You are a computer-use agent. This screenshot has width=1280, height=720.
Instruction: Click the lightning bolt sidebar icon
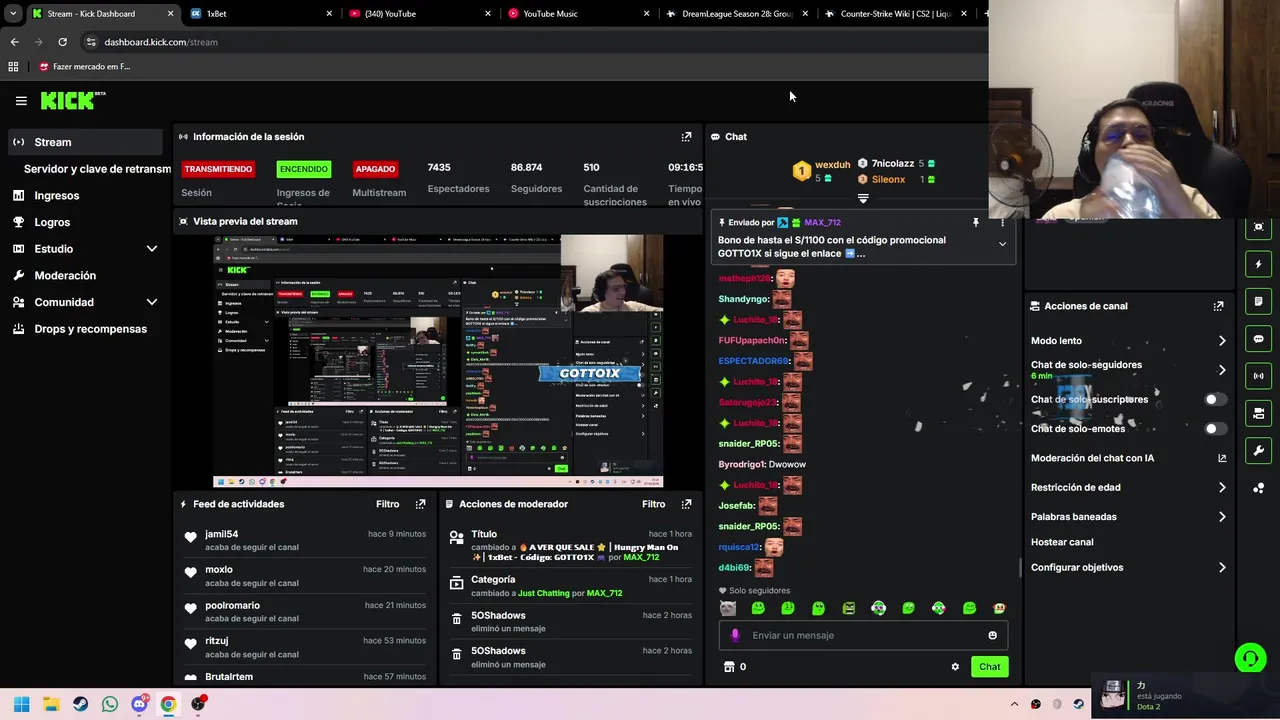(1258, 264)
